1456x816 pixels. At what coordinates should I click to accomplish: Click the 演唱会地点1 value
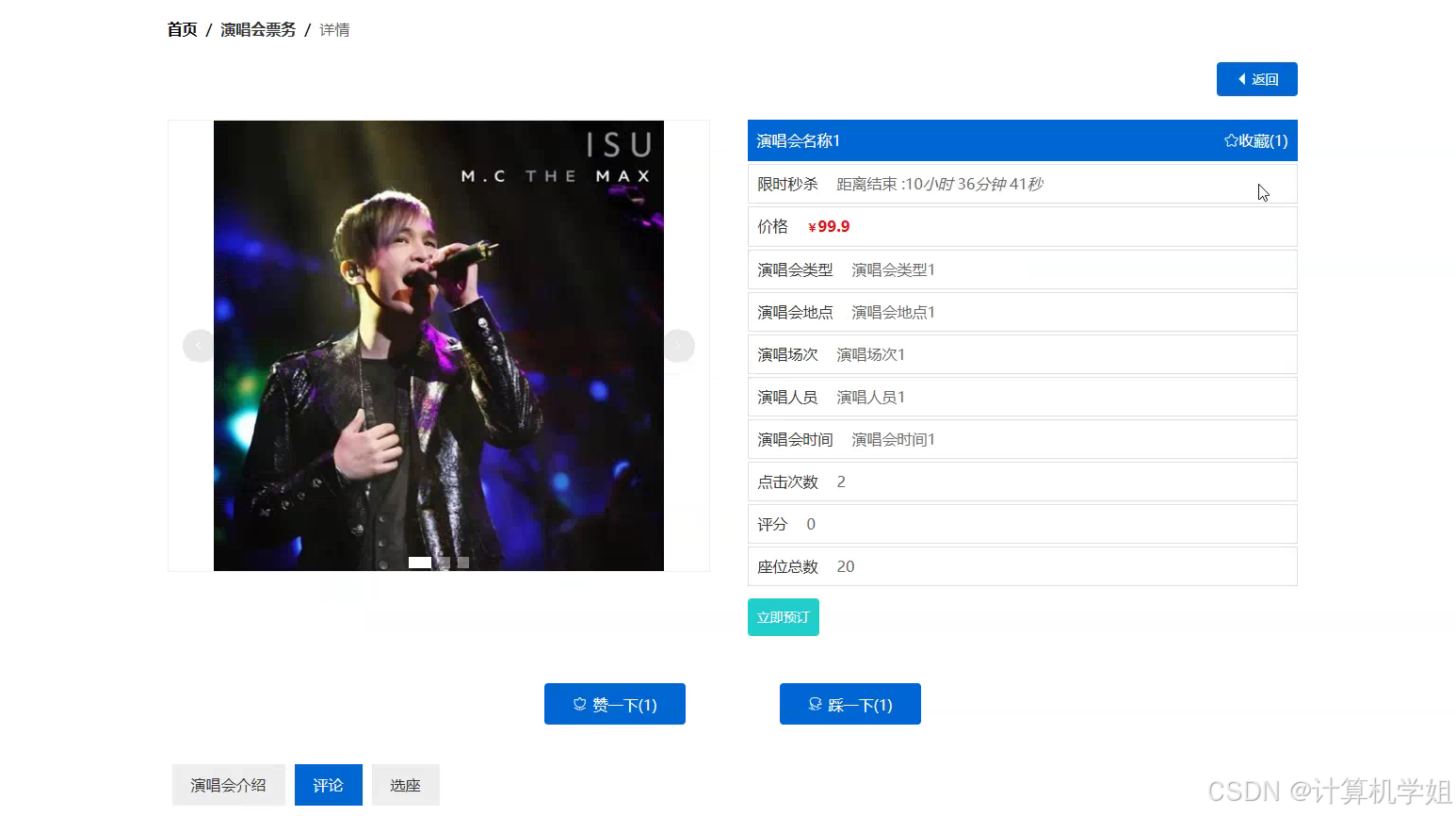click(x=893, y=312)
